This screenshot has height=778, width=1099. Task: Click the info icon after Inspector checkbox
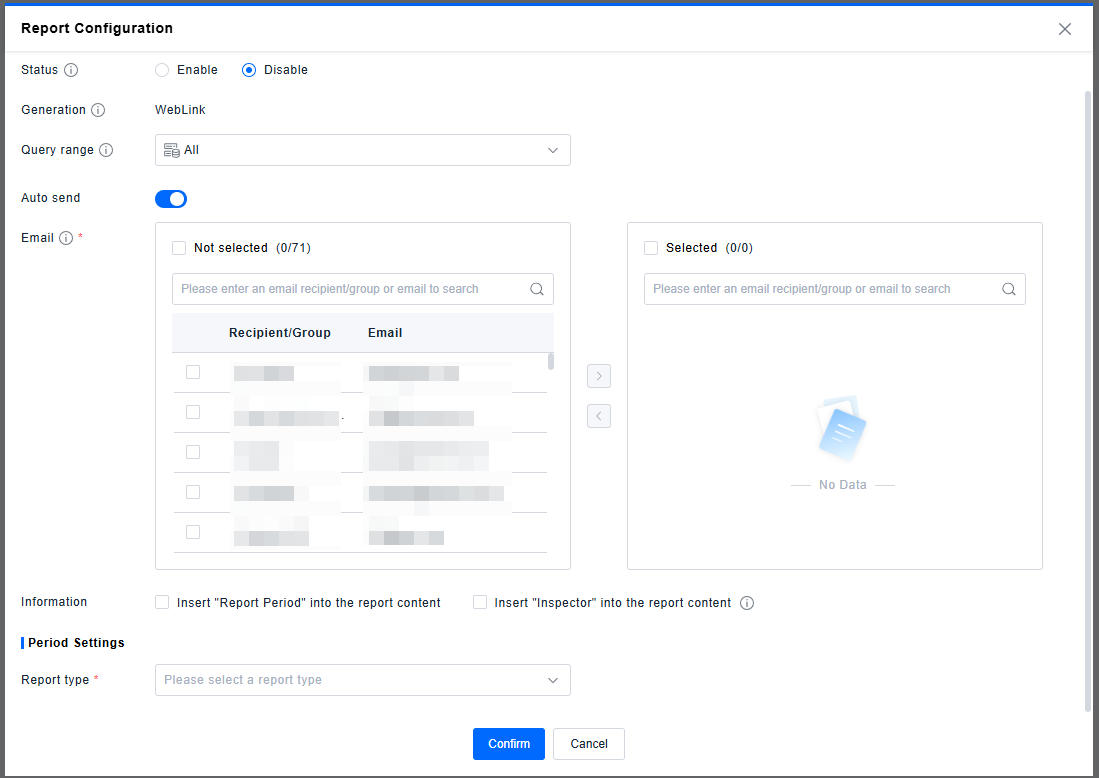pyautogui.click(x=746, y=603)
